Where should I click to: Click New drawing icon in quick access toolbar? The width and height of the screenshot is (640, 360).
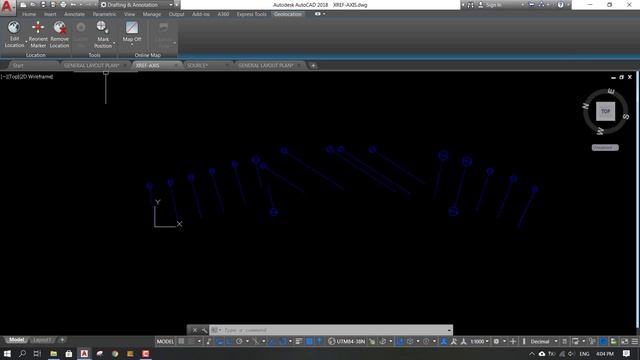coord(23,5)
